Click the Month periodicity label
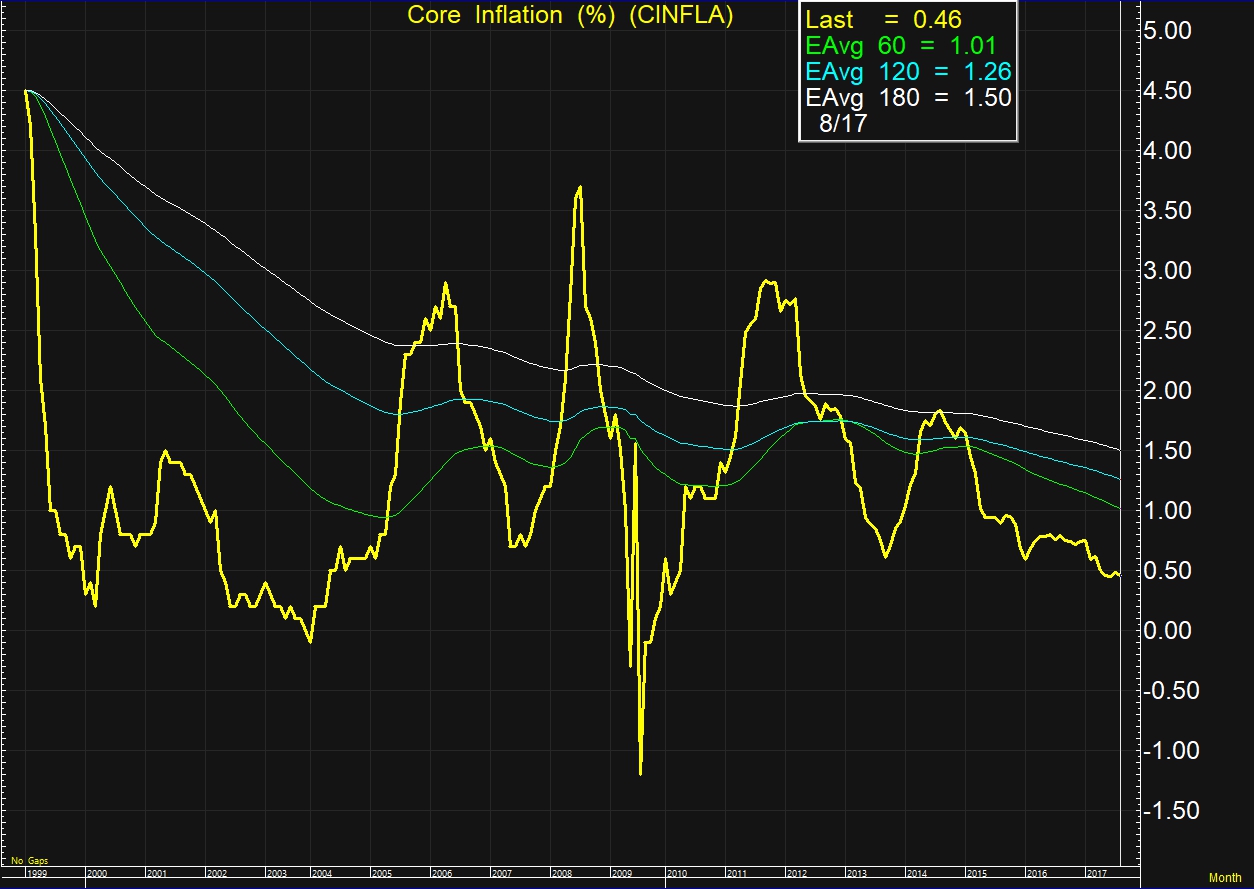The height and width of the screenshot is (889, 1254). (x=1225, y=878)
